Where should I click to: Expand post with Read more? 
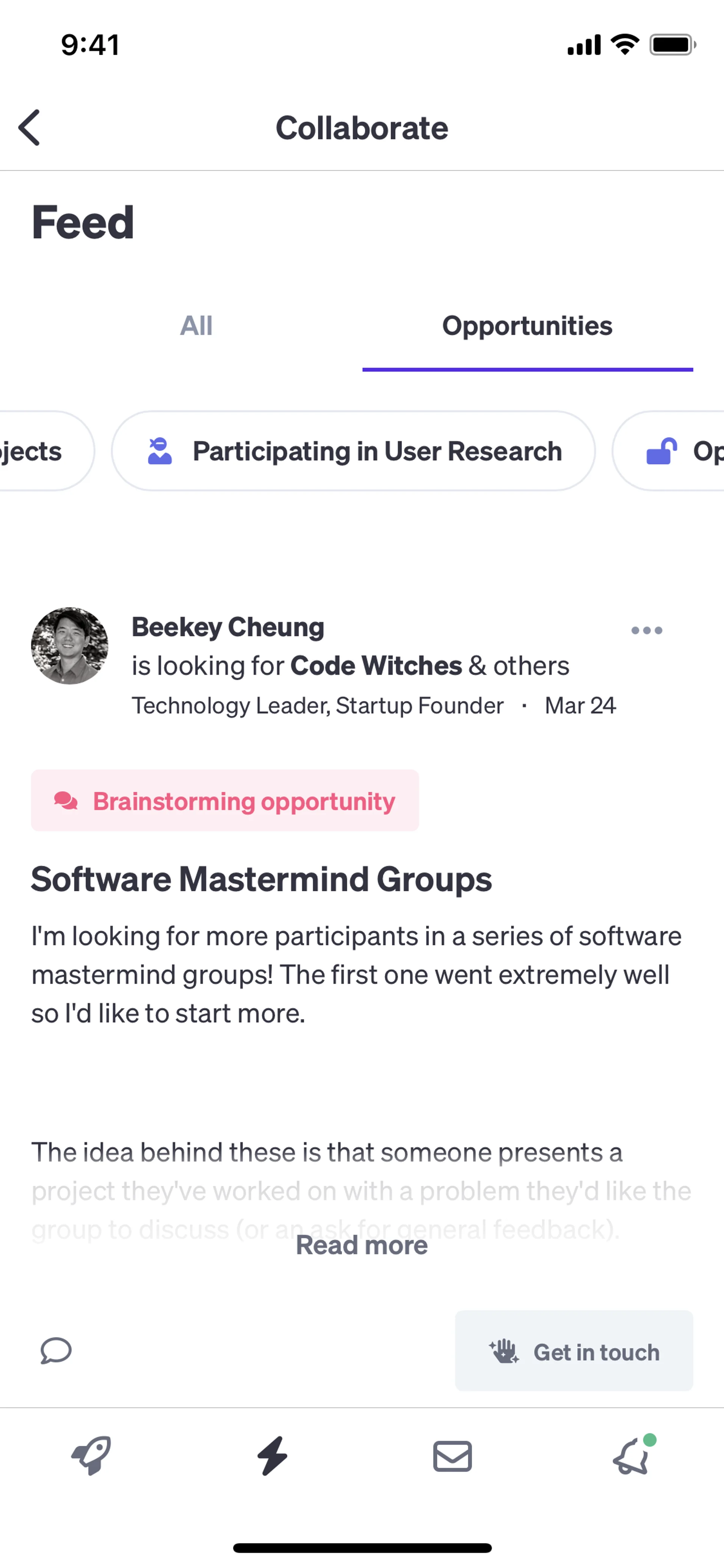point(361,1245)
